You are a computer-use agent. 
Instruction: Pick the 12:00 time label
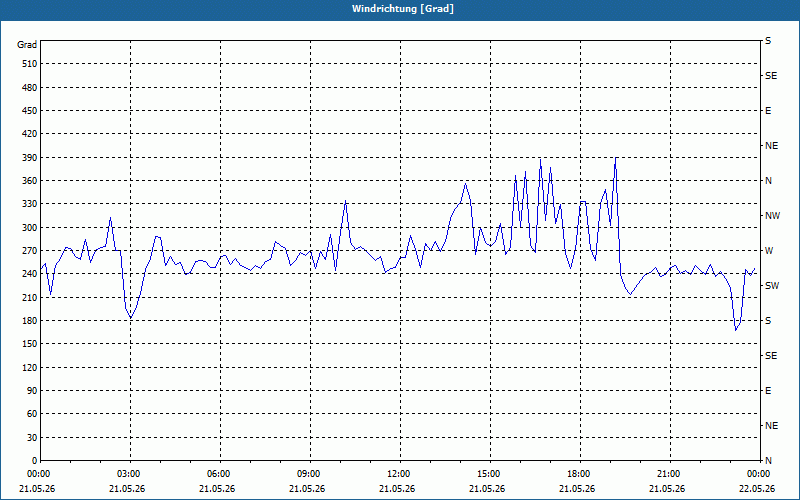(399, 473)
